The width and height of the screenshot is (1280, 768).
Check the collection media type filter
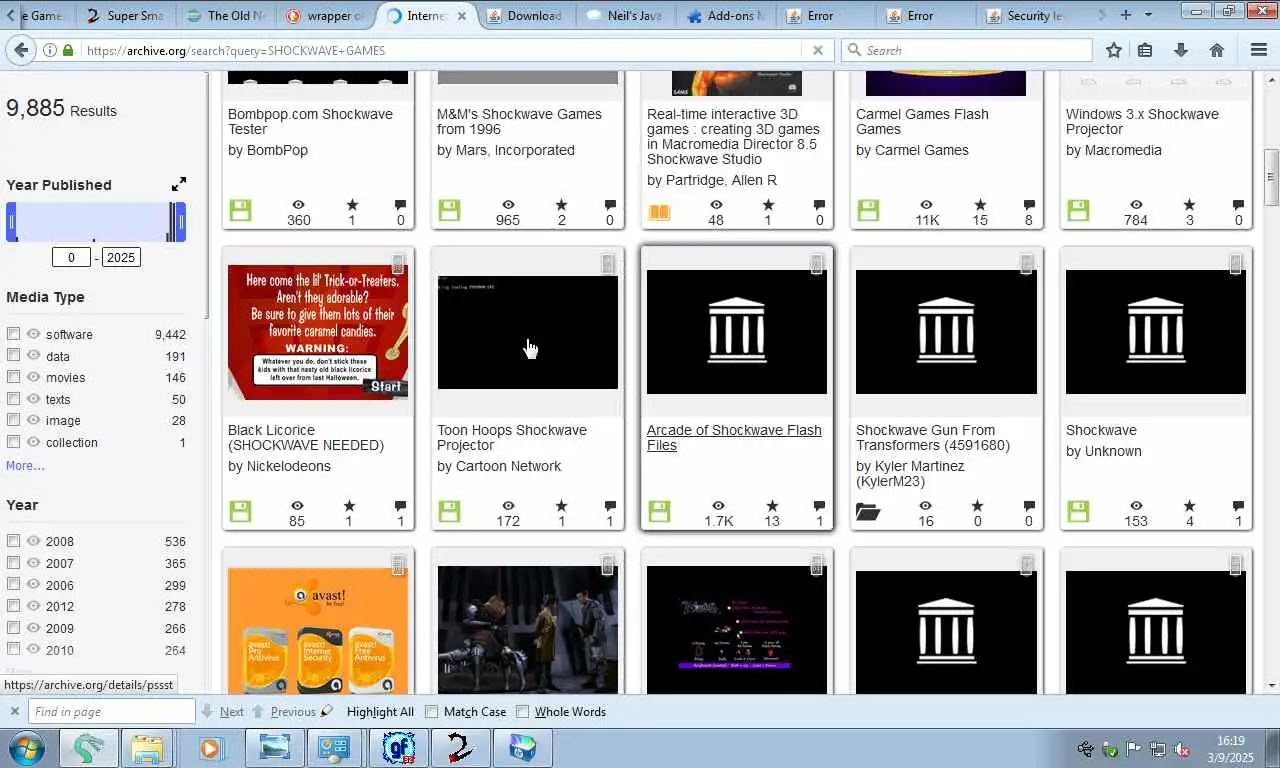tap(13, 442)
